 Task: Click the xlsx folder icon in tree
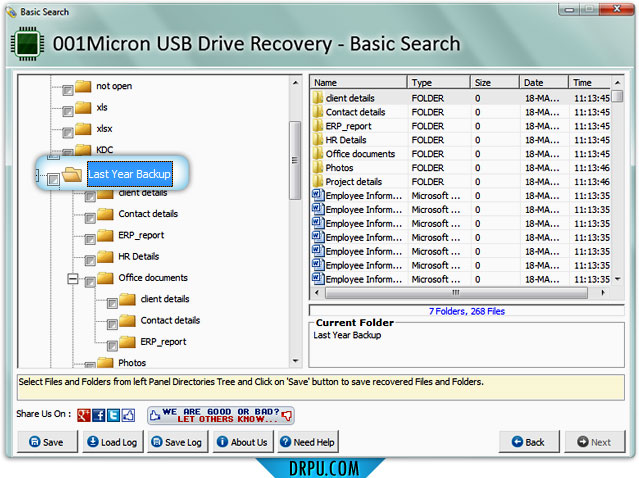[83, 129]
